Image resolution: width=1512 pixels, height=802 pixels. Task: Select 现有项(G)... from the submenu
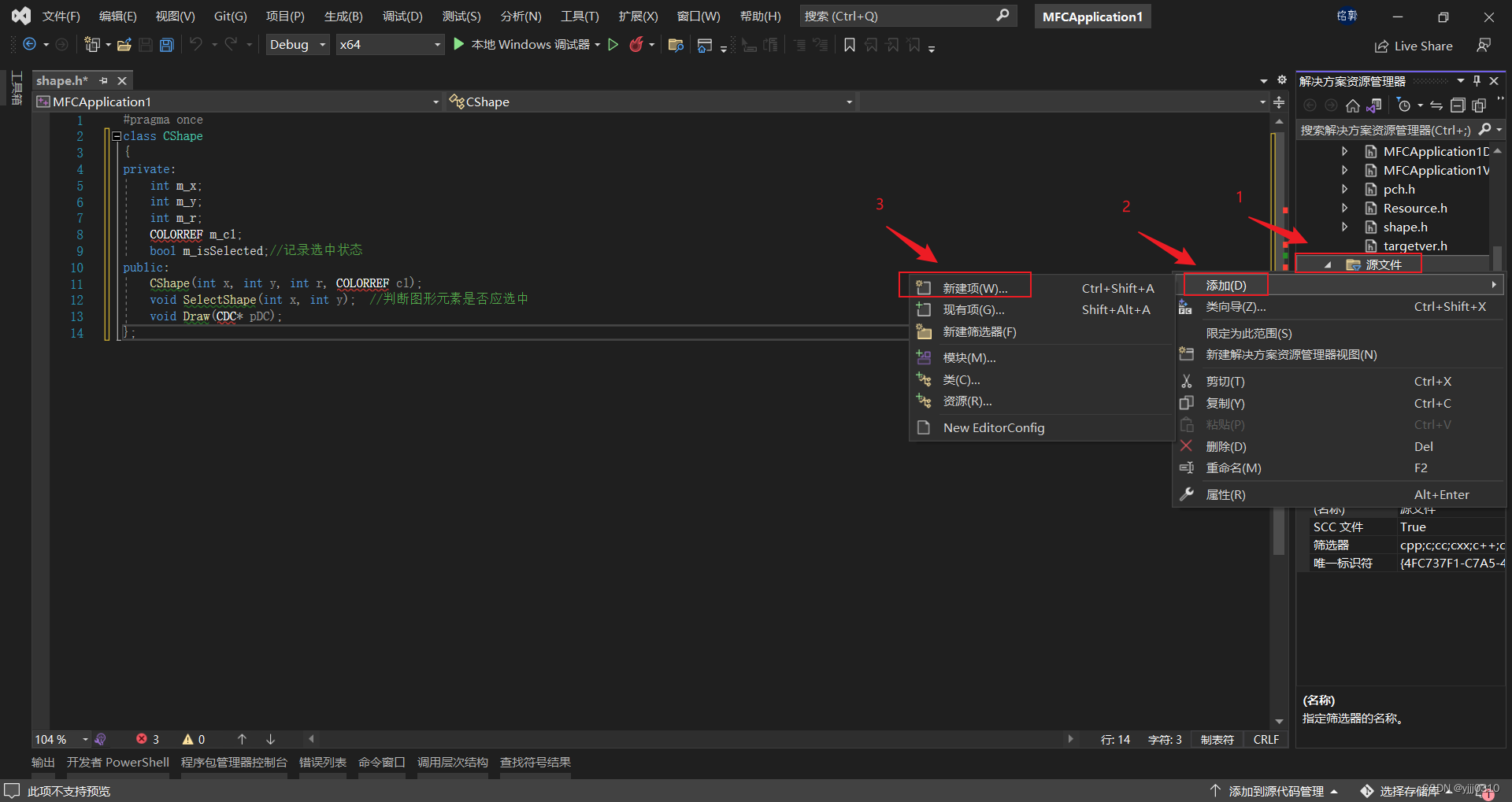pyautogui.click(x=1041, y=310)
